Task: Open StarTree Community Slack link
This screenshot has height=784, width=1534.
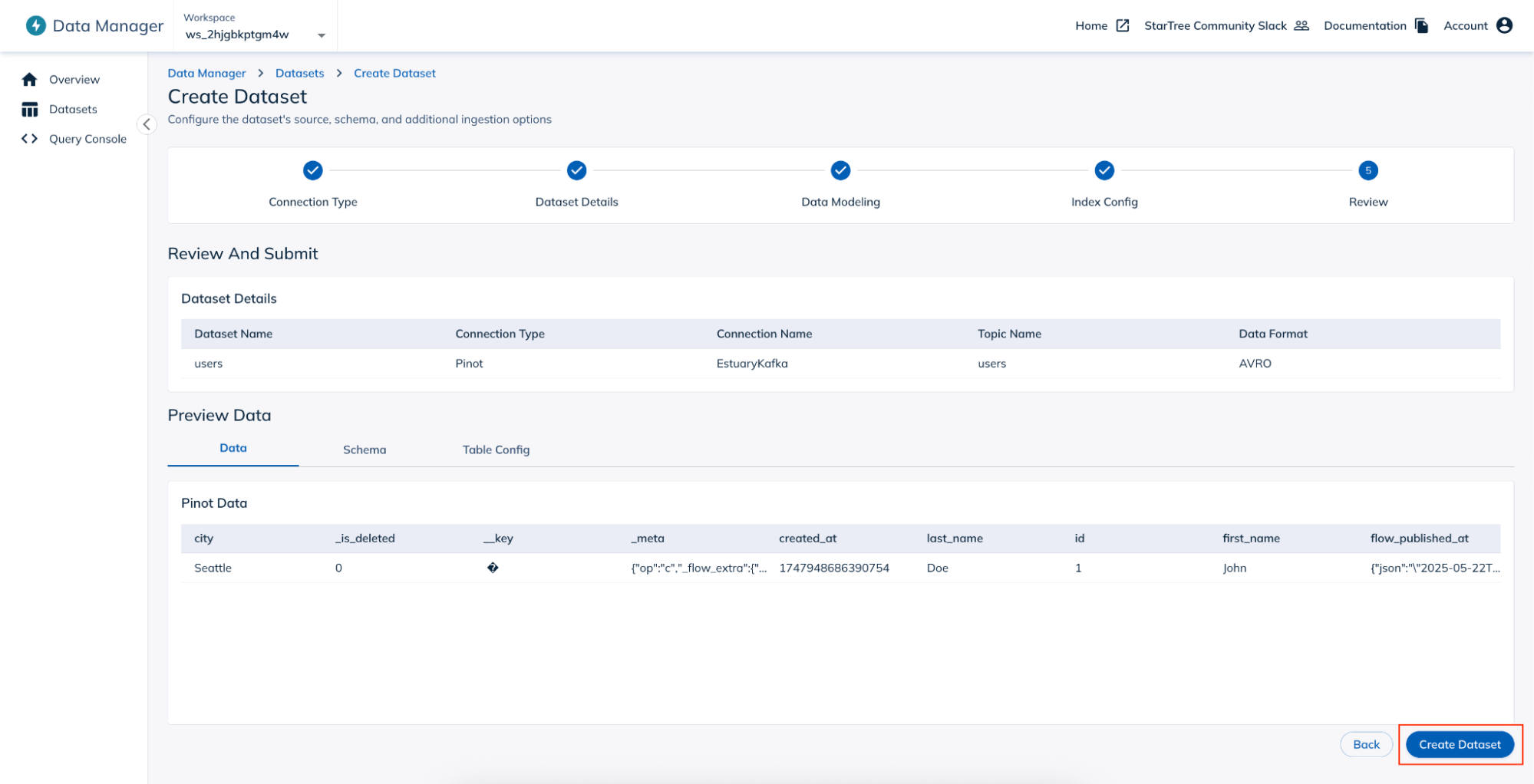Action: coord(1216,25)
